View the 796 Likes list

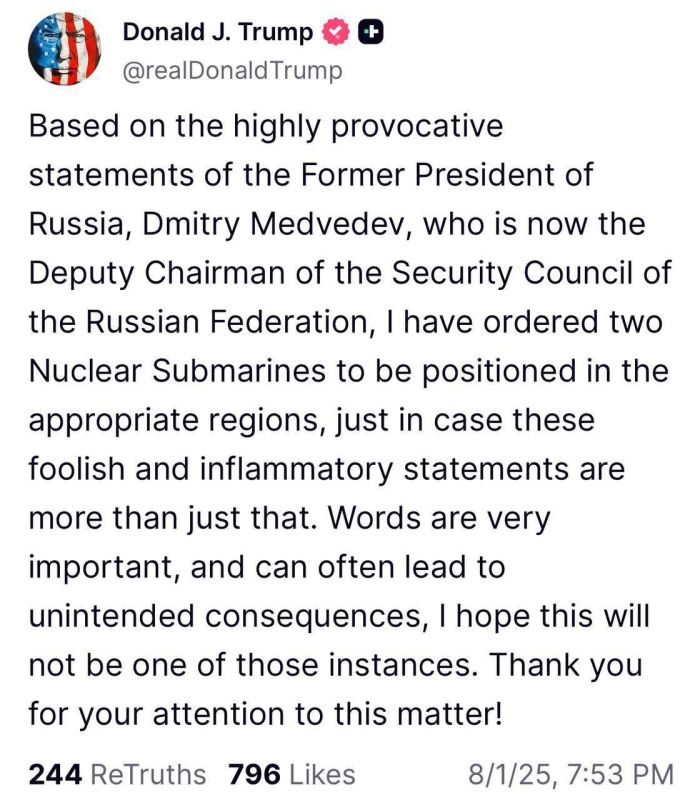[291, 774]
